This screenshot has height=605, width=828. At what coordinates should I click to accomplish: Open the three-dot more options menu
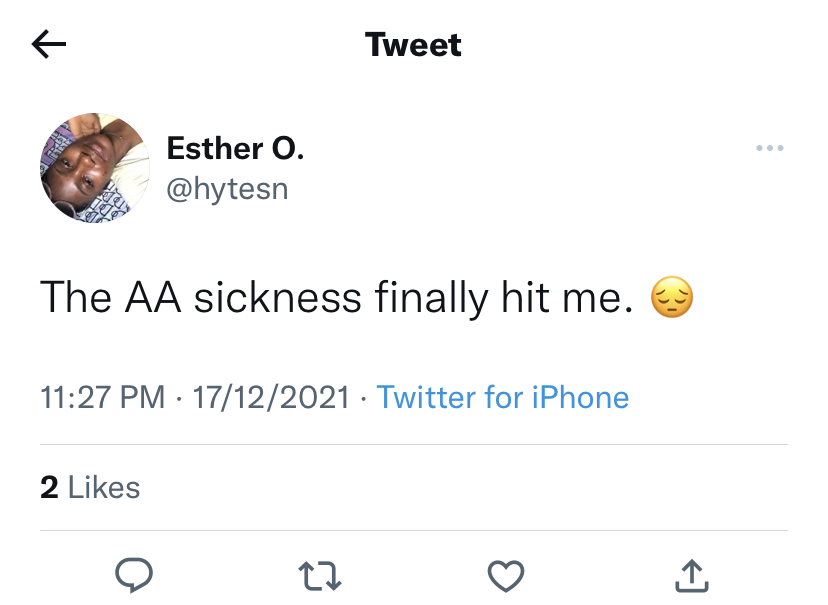click(x=769, y=149)
